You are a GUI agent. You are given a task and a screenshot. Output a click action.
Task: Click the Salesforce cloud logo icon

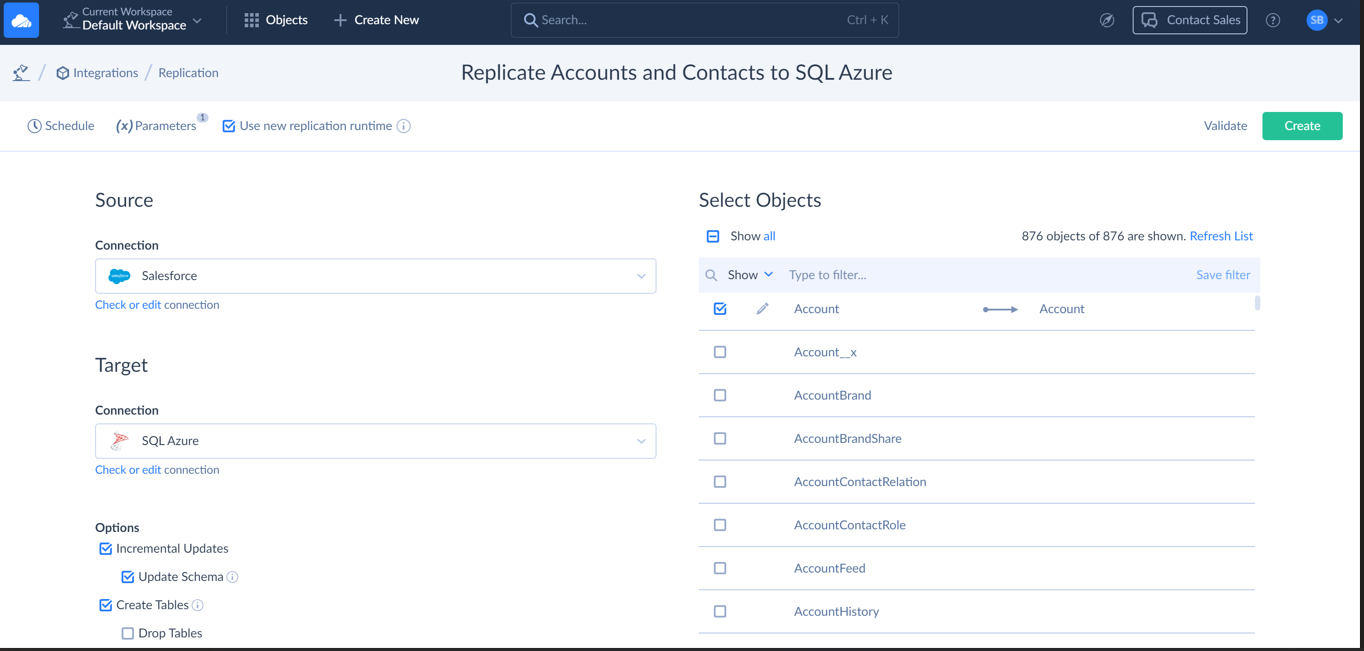pos(119,276)
